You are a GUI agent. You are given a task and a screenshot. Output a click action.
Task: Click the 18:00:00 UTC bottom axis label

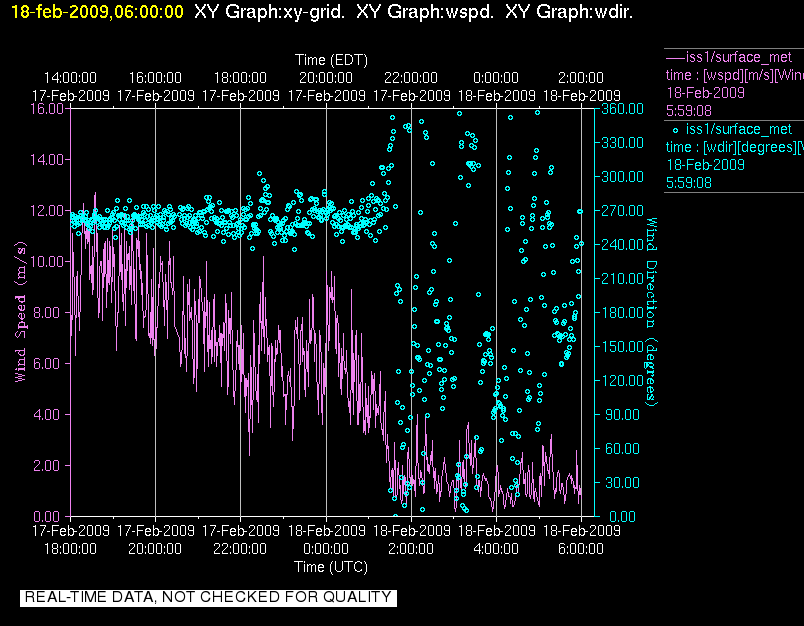click(x=70, y=549)
